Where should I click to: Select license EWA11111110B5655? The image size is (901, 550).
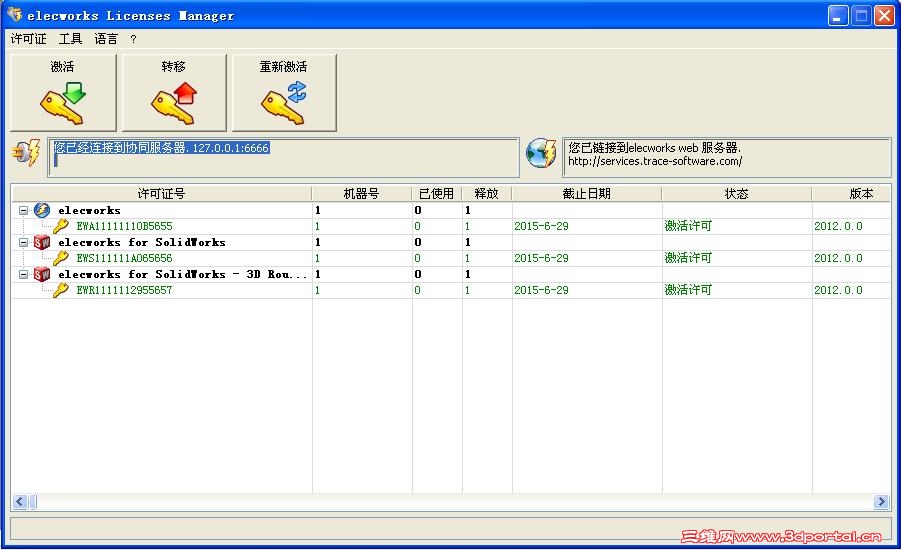124,226
